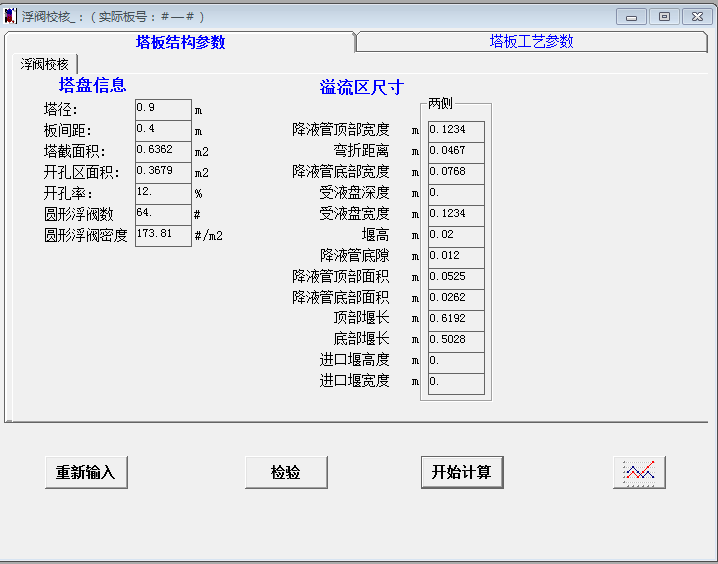The image size is (718, 564).
Task: Click the 进口堰高度 field
Action: point(456,363)
